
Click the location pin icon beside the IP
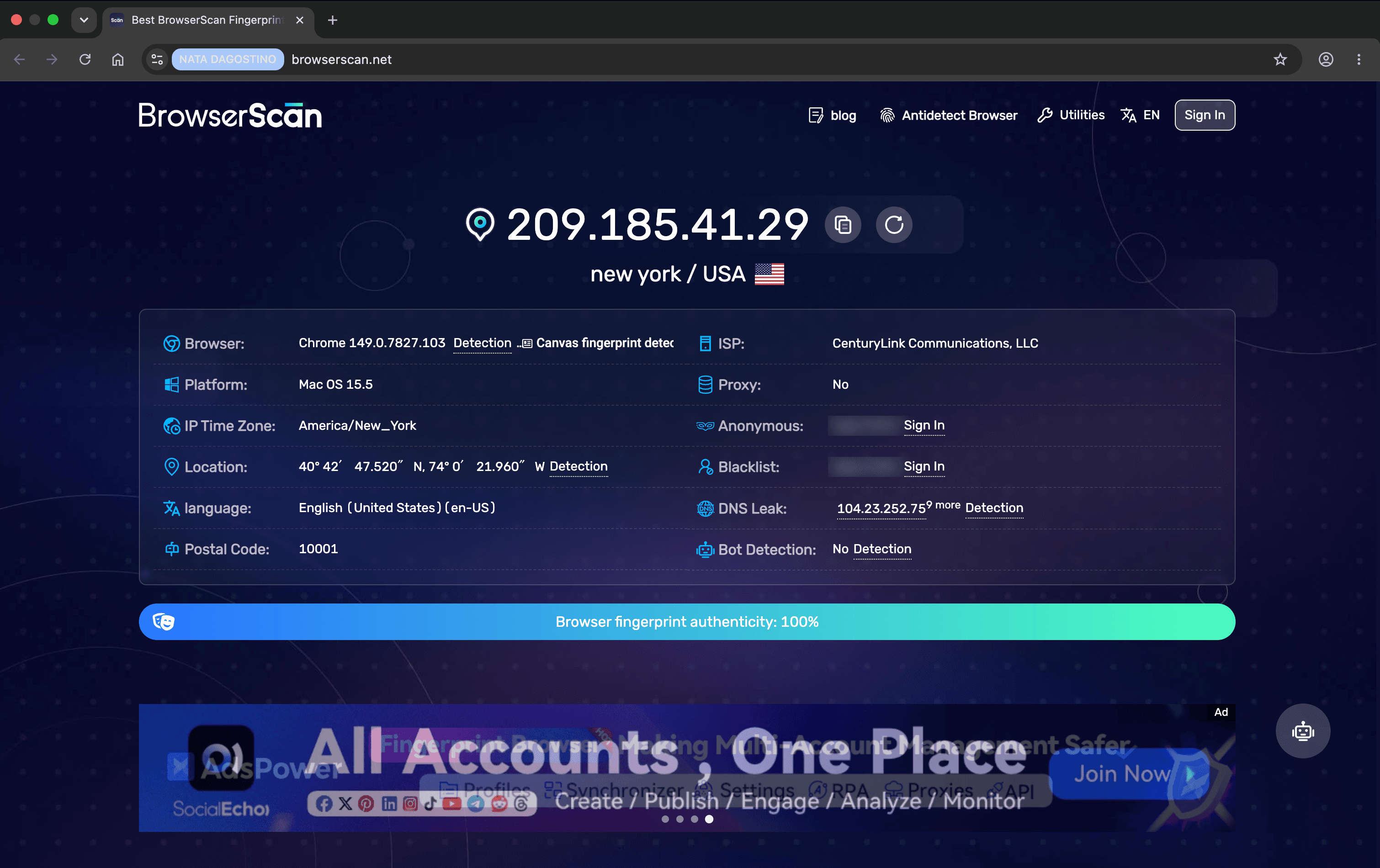pyautogui.click(x=480, y=224)
